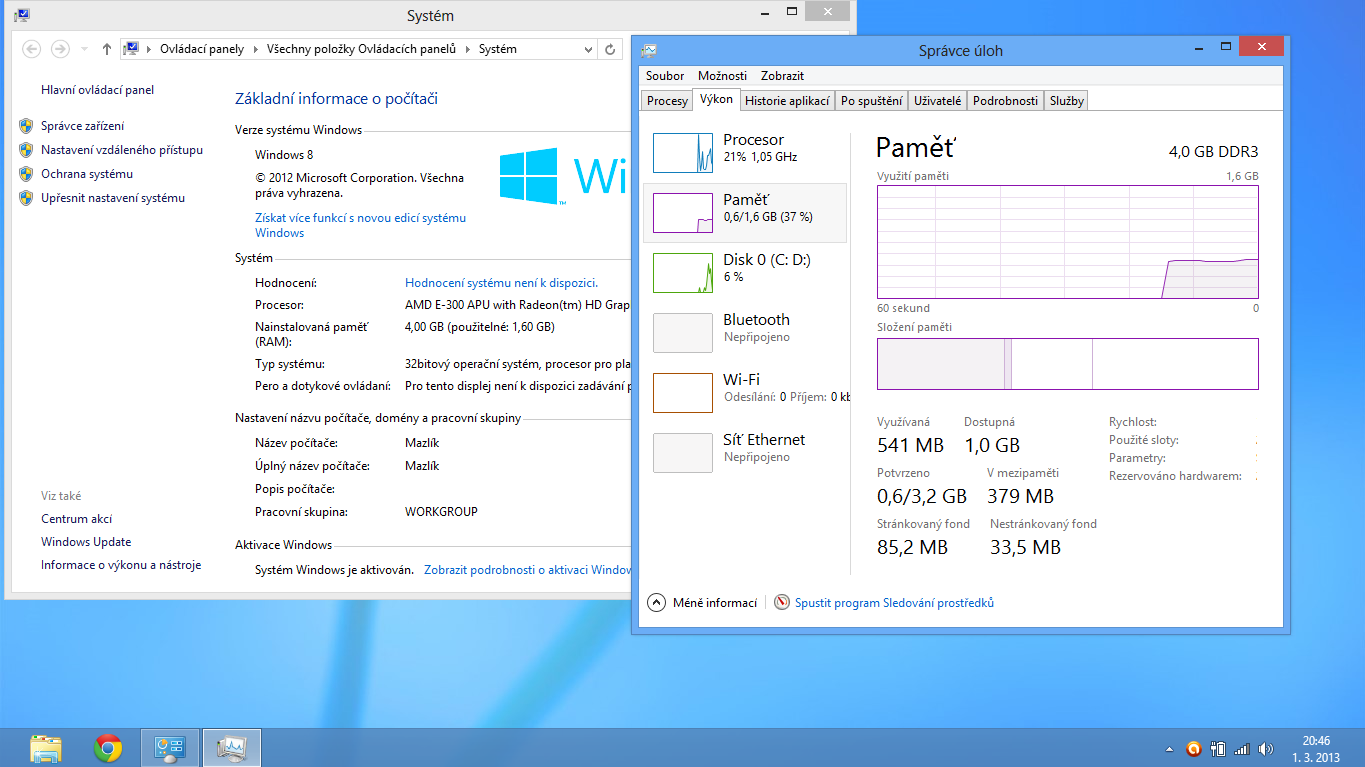Click the Využití paměti usage graph

coord(1067,241)
